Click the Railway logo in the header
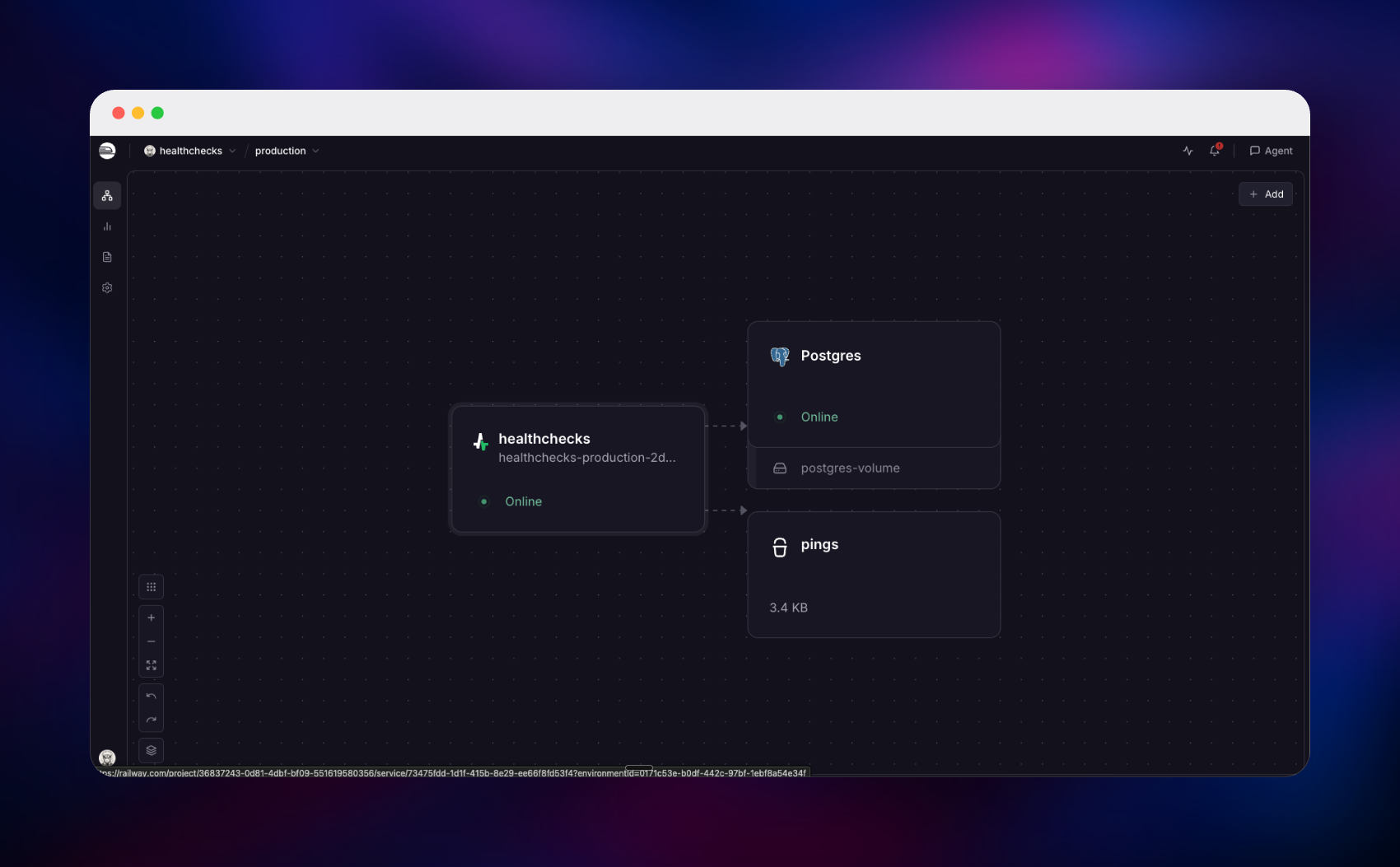1400x867 pixels. (107, 151)
